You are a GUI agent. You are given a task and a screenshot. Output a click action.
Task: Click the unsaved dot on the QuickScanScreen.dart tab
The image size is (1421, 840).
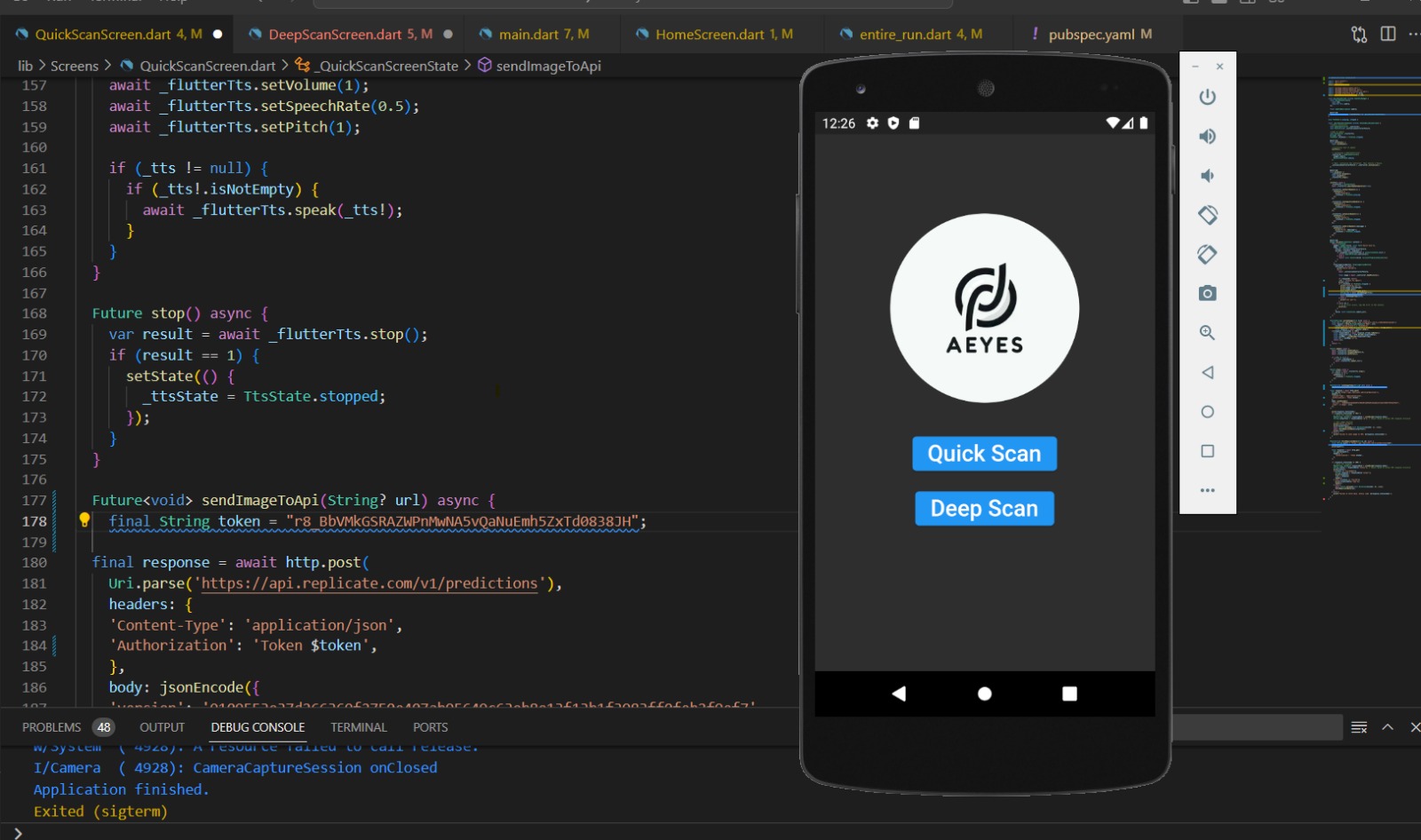click(218, 35)
